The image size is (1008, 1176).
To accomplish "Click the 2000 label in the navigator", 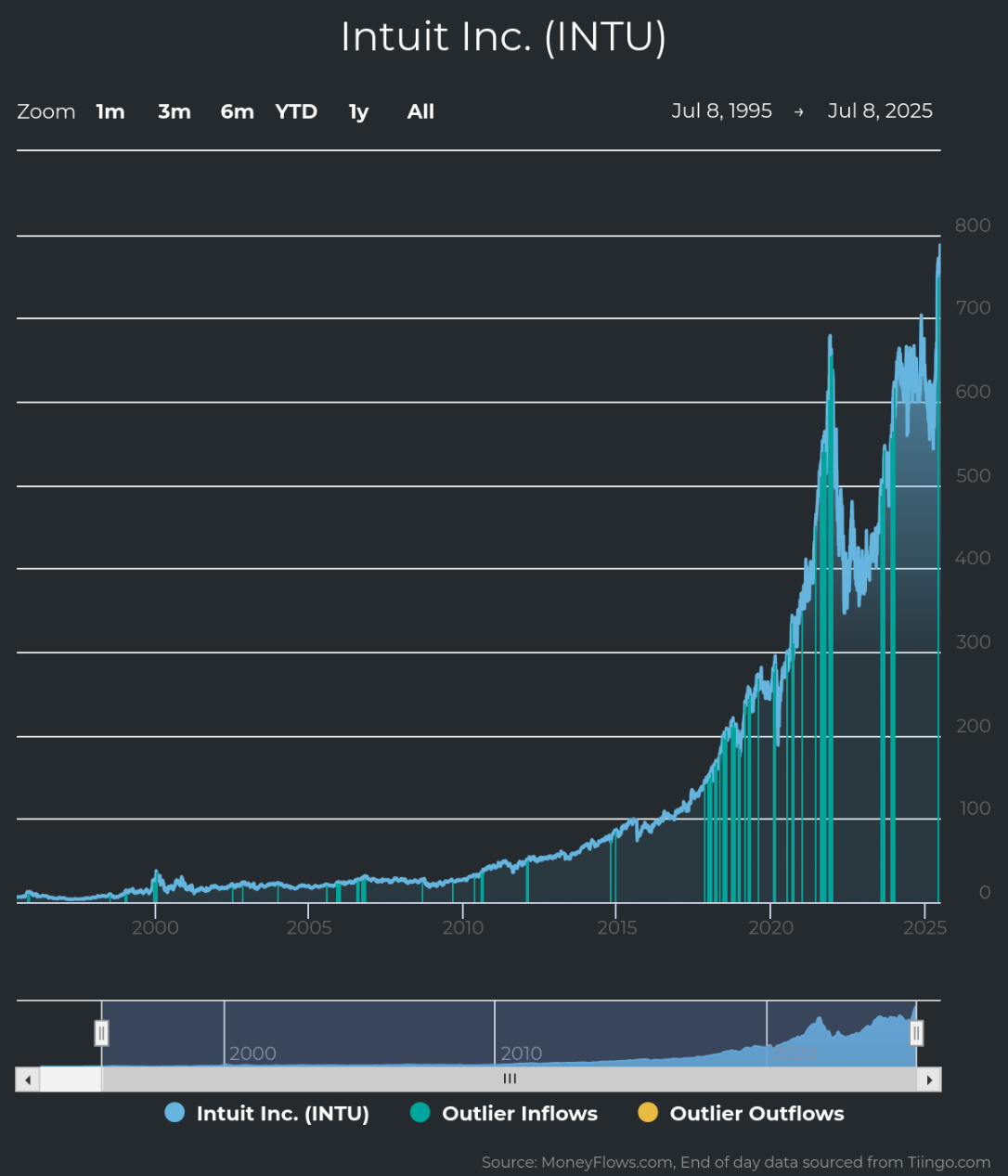I will pos(252,1053).
